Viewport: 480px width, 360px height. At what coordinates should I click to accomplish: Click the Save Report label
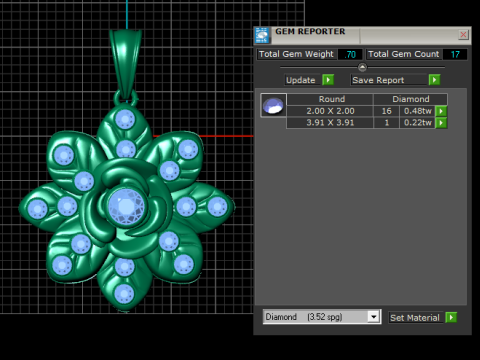pos(388,80)
